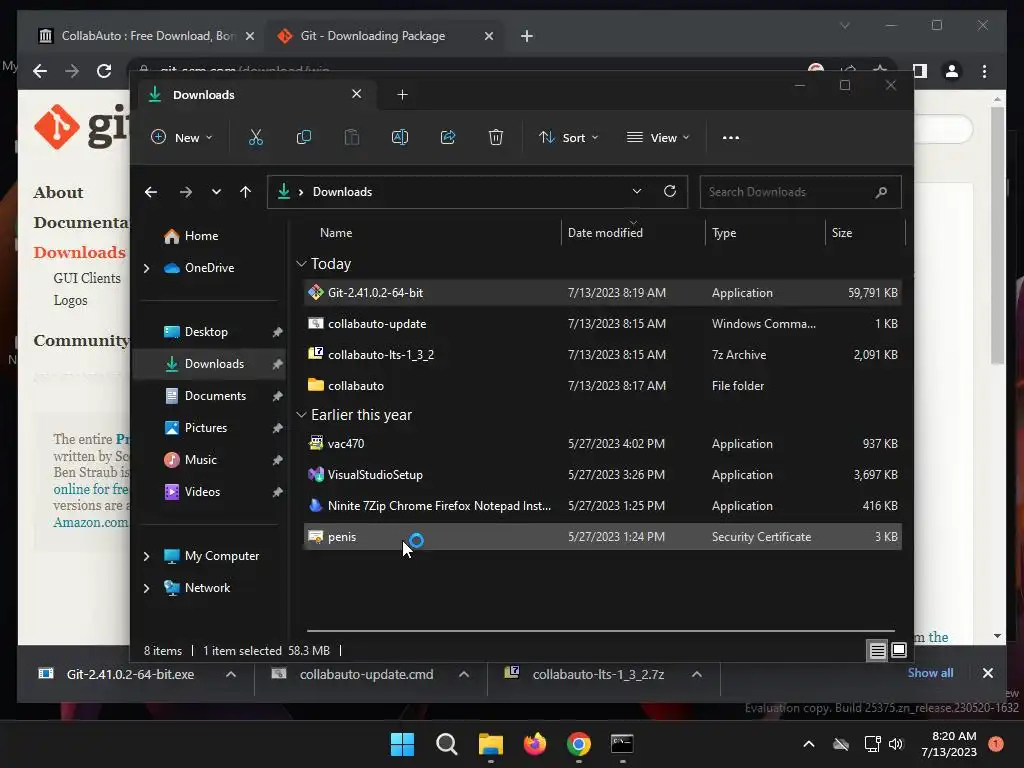
Task: Click Logos link on Git page
Action: [70, 300]
